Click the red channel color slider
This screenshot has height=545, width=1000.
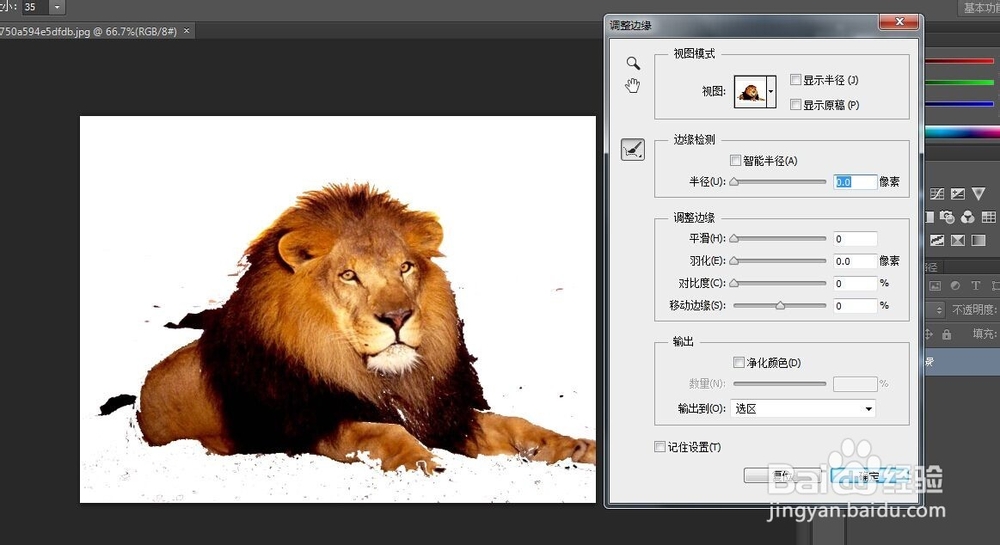pyautogui.click(x=962, y=61)
